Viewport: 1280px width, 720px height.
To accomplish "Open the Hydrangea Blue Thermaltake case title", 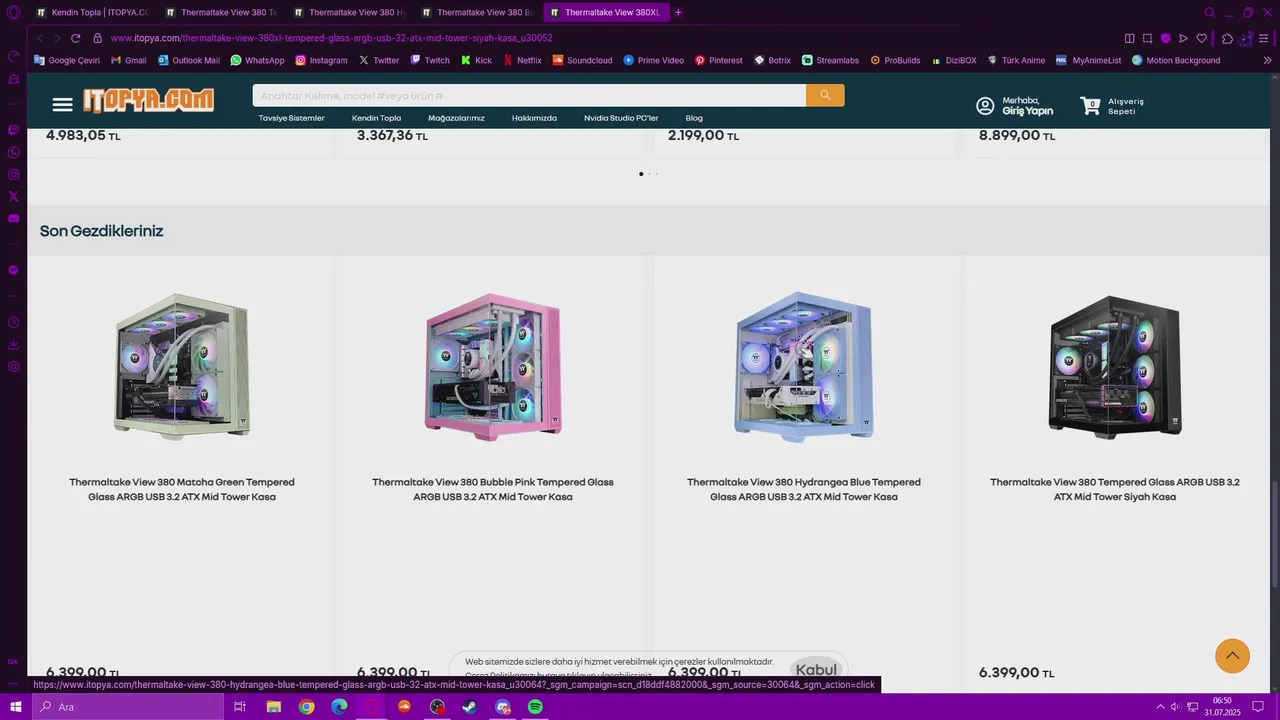I will [x=804, y=489].
